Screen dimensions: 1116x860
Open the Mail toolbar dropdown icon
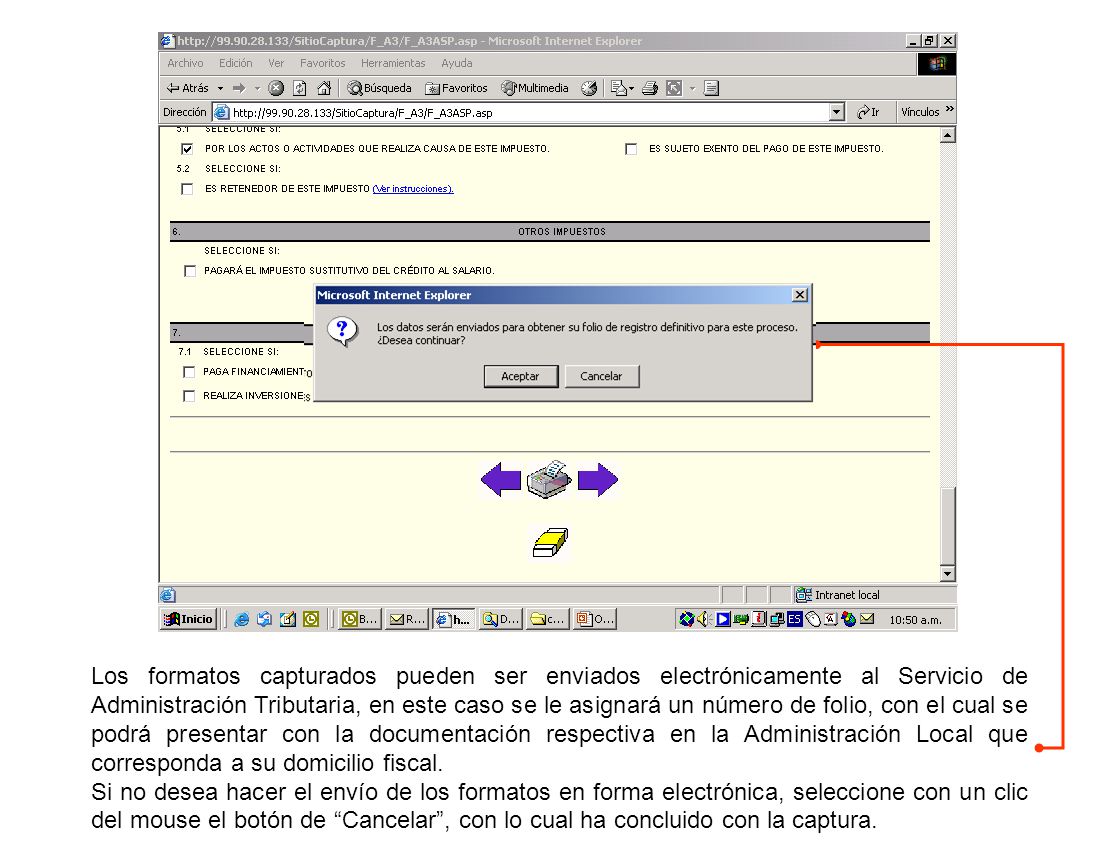pyautogui.click(x=622, y=88)
